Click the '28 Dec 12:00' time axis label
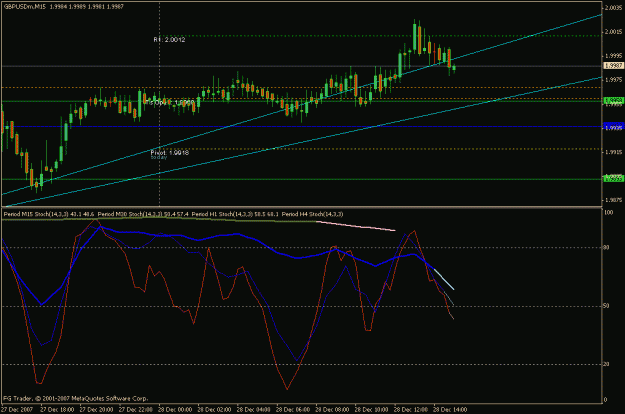This screenshot has height=414, width=625. click(x=411, y=410)
